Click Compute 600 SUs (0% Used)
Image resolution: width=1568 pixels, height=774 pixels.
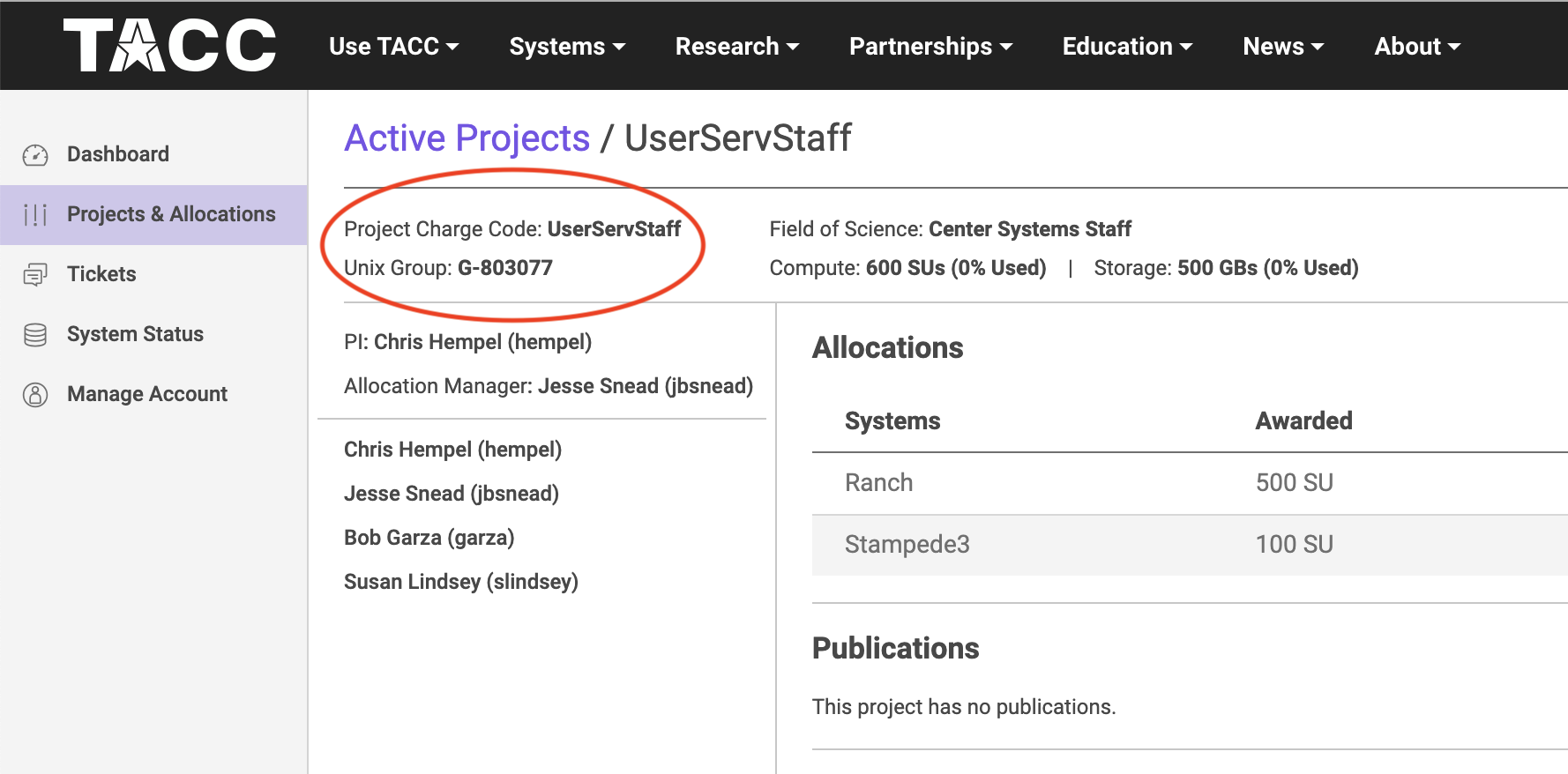point(907,268)
